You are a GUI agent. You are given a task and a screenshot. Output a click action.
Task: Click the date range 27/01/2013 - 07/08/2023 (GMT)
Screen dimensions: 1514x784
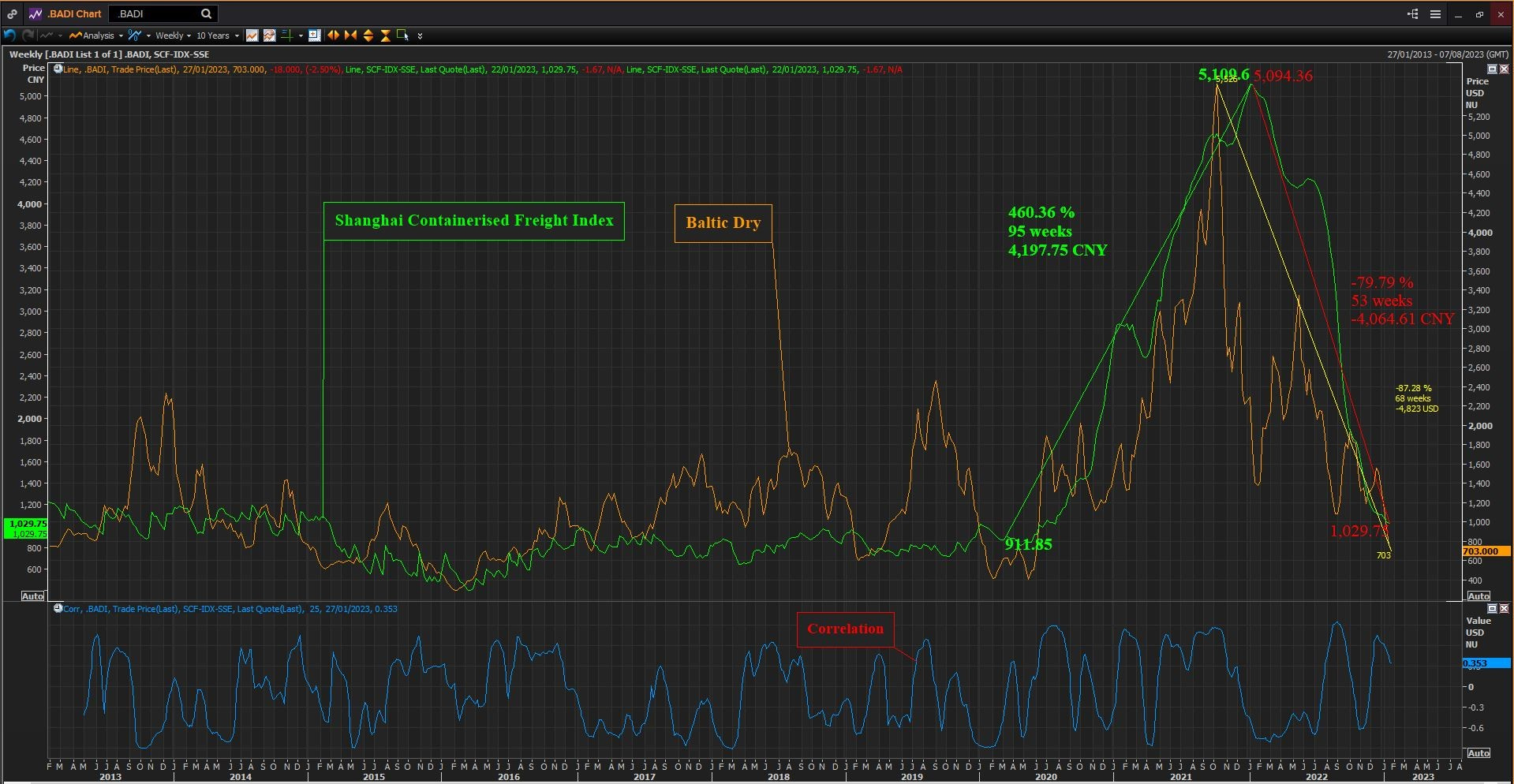[1448, 54]
